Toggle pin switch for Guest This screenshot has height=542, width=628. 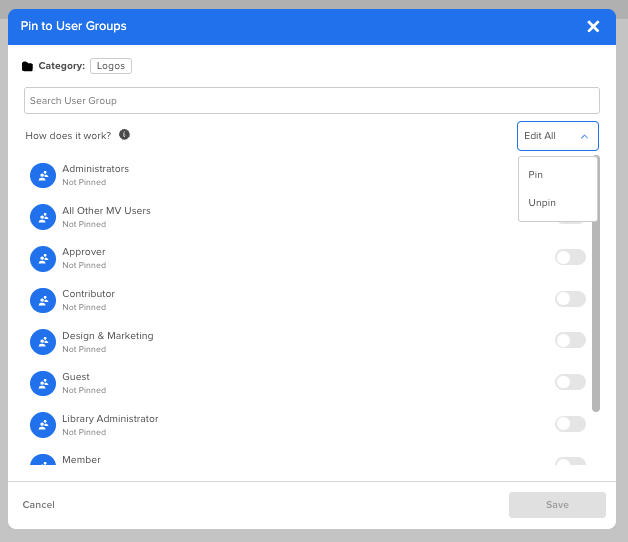[x=570, y=382]
